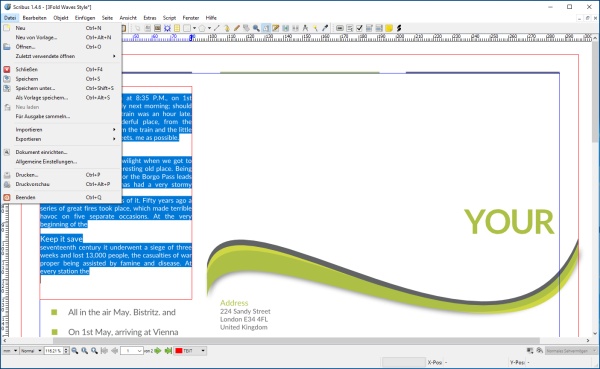The image size is (600, 369).
Task: Choose the Render Frame tool icon
Action: coord(167,28)
